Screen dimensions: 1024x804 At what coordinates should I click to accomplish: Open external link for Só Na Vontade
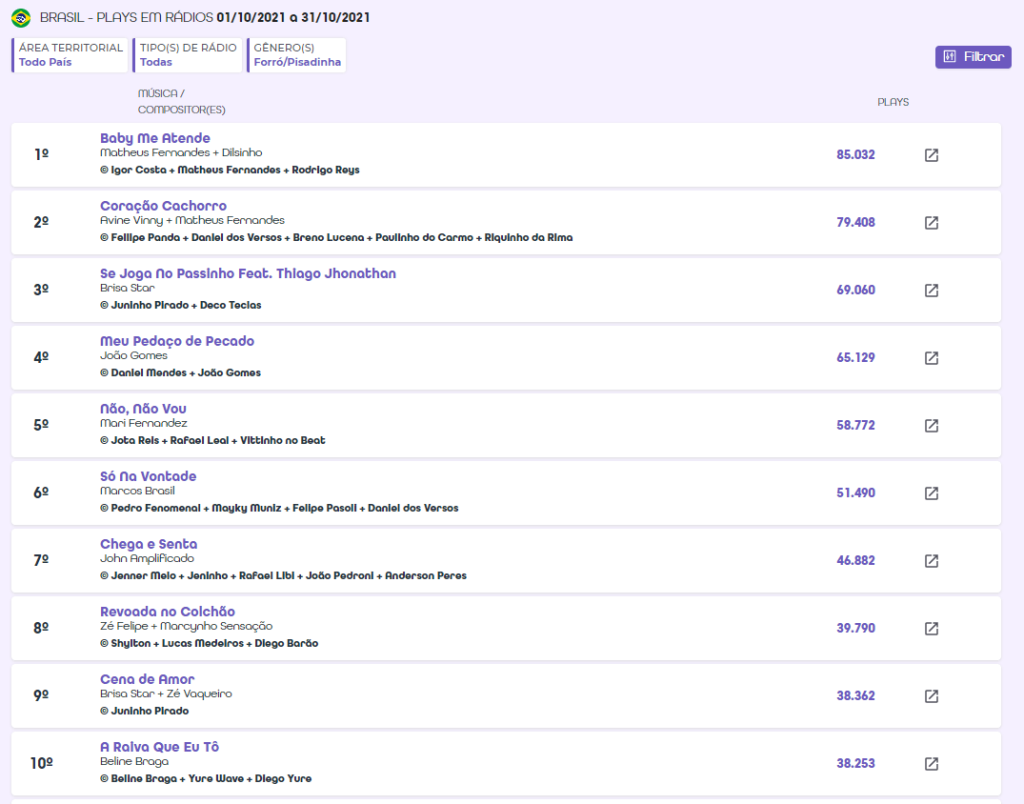coord(931,493)
